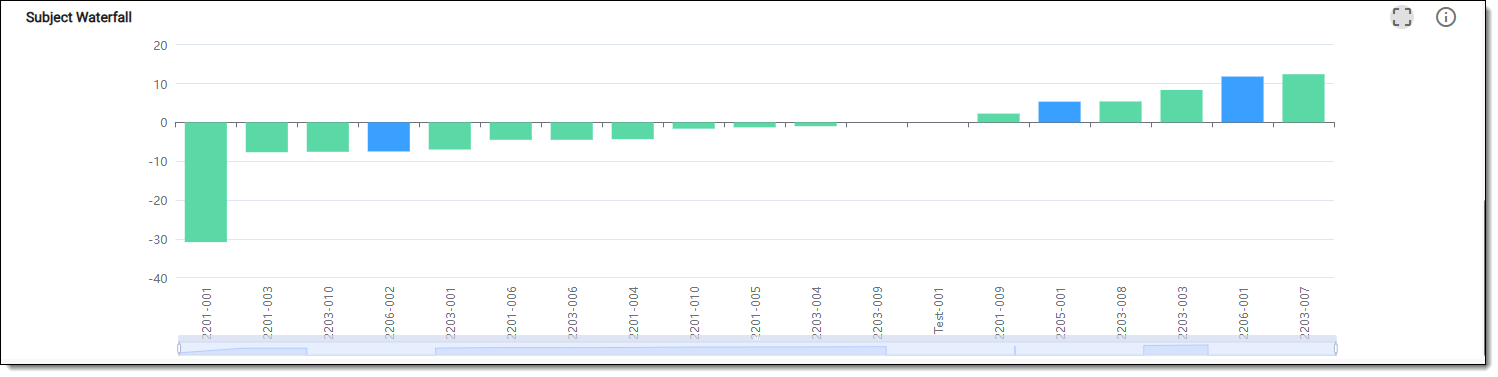Screen dimensions: 1498x377
Task: Click the x-axis label 'Test-001'
Action: click(939, 312)
